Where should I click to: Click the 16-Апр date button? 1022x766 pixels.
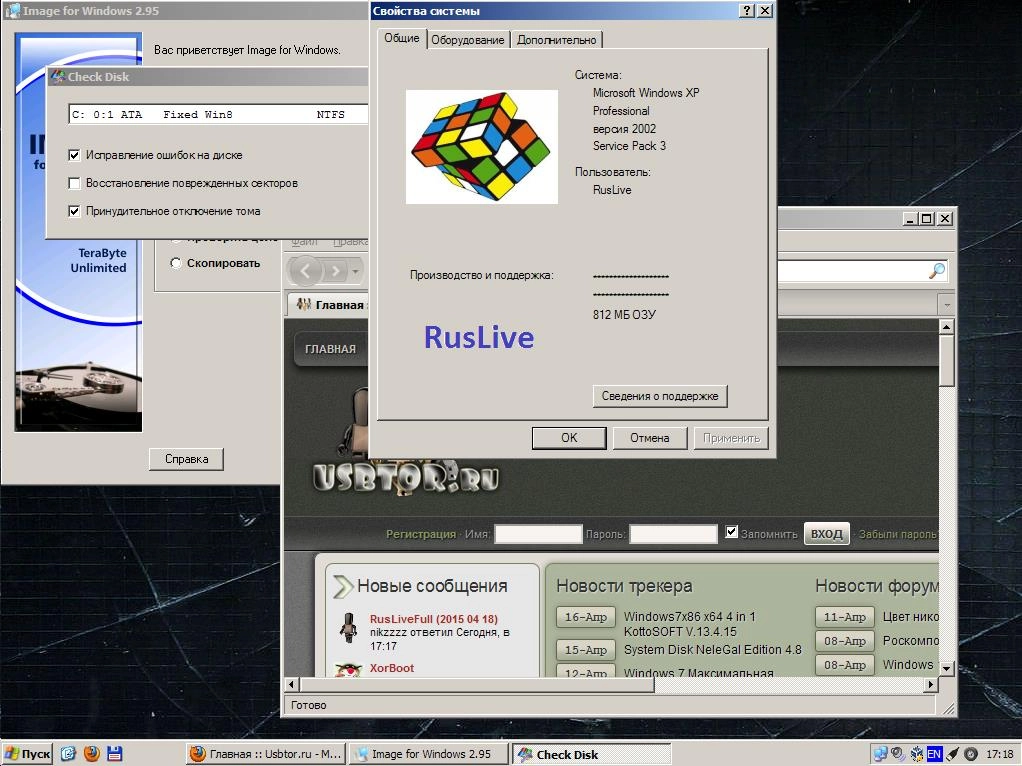point(586,617)
